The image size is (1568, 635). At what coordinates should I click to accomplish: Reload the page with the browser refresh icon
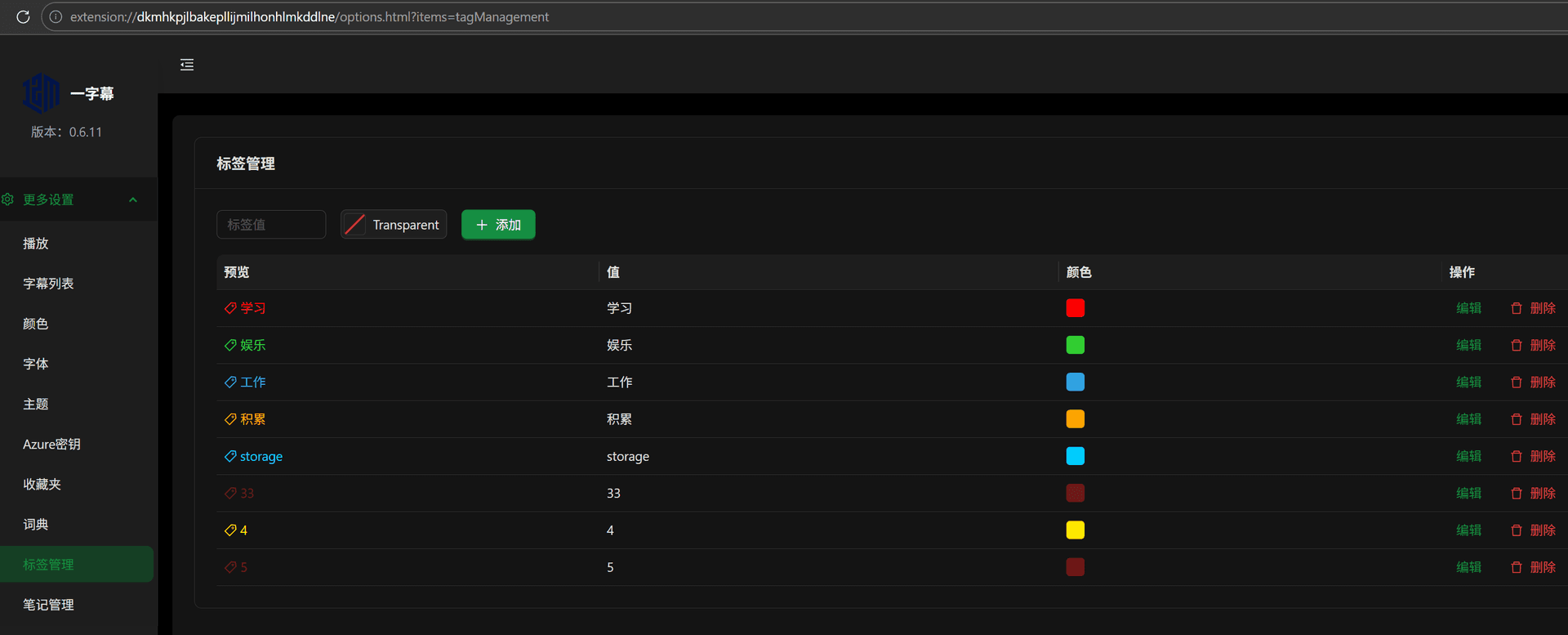pyautogui.click(x=23, y=16)
